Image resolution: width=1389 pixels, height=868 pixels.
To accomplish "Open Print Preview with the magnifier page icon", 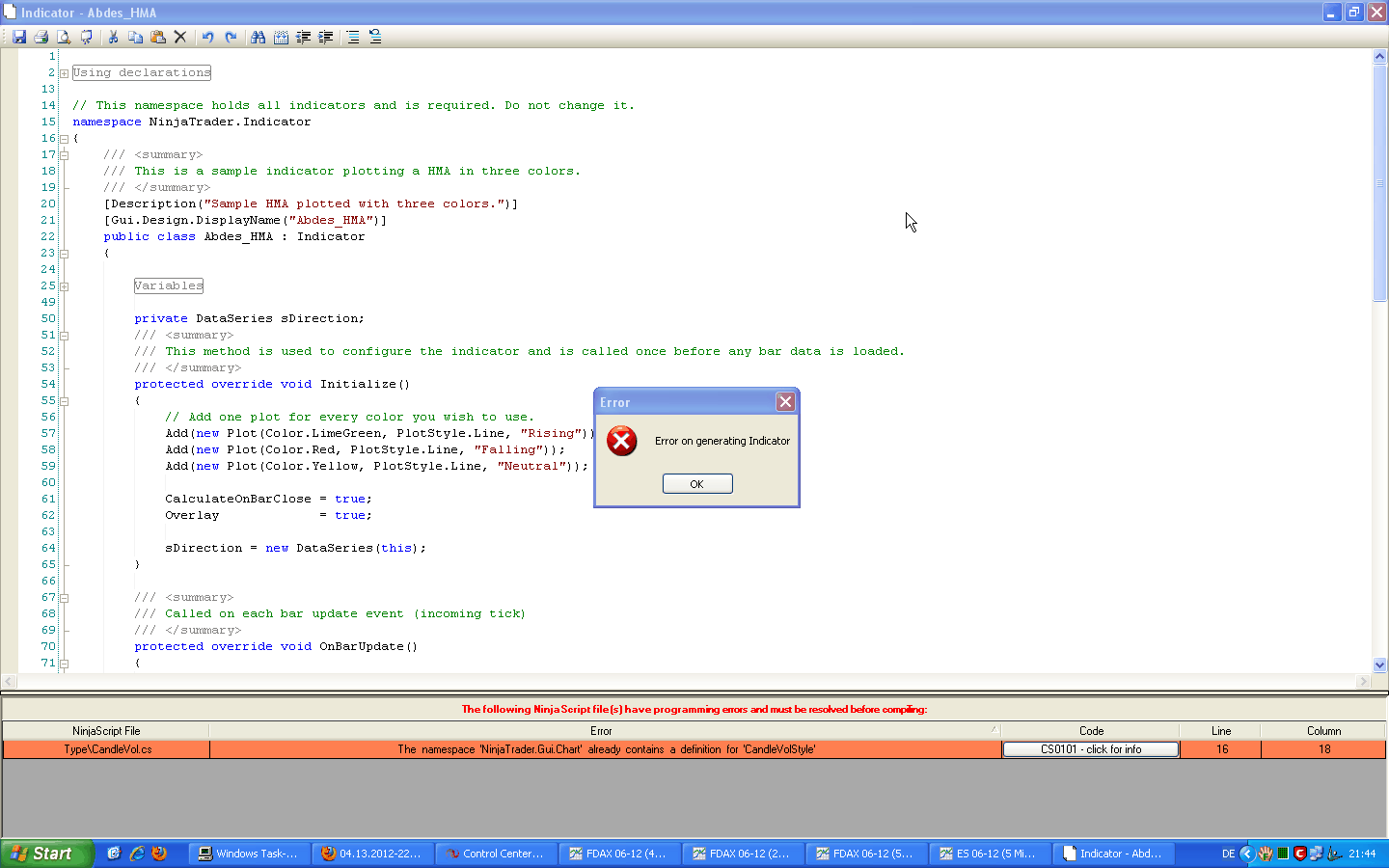I will [x=64, y=37].
